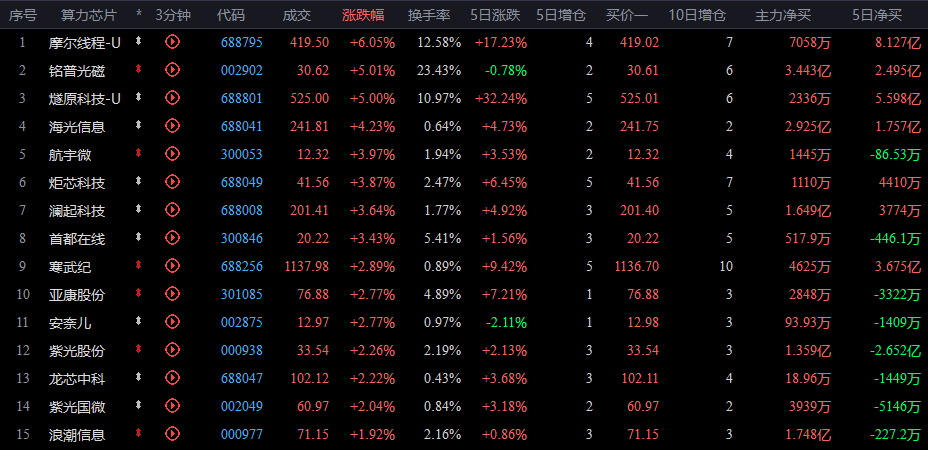Open 3-minute chart icon for 航宇微

click(x=172, y=154)
